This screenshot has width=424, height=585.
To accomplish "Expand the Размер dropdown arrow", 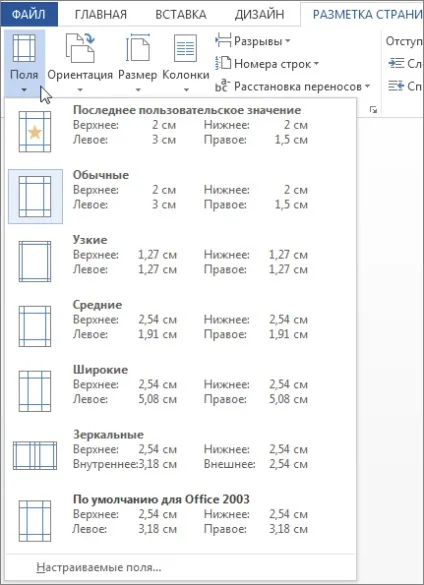I will pos(138,90).
